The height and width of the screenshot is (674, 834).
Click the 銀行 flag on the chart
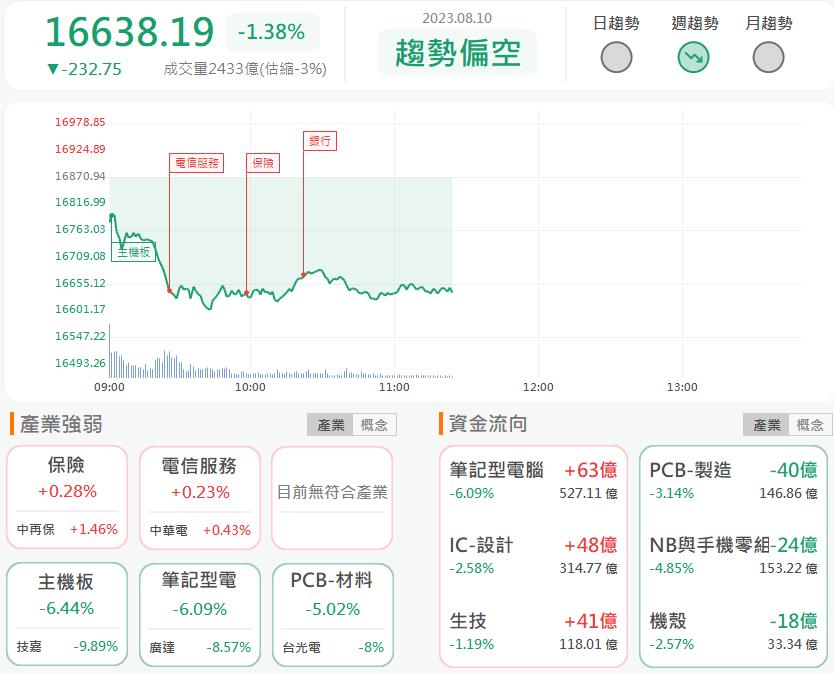(x=322, y=141)
